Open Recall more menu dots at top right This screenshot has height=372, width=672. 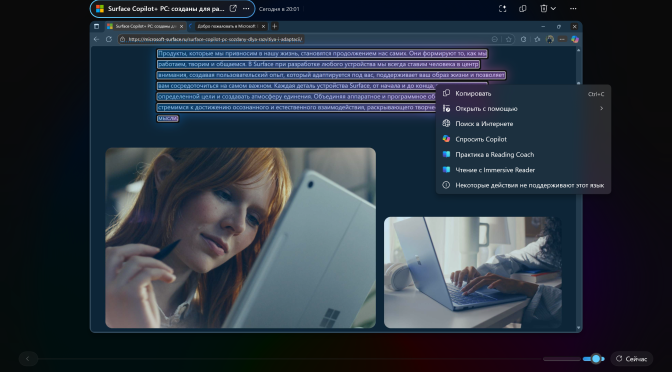point(573,9)
